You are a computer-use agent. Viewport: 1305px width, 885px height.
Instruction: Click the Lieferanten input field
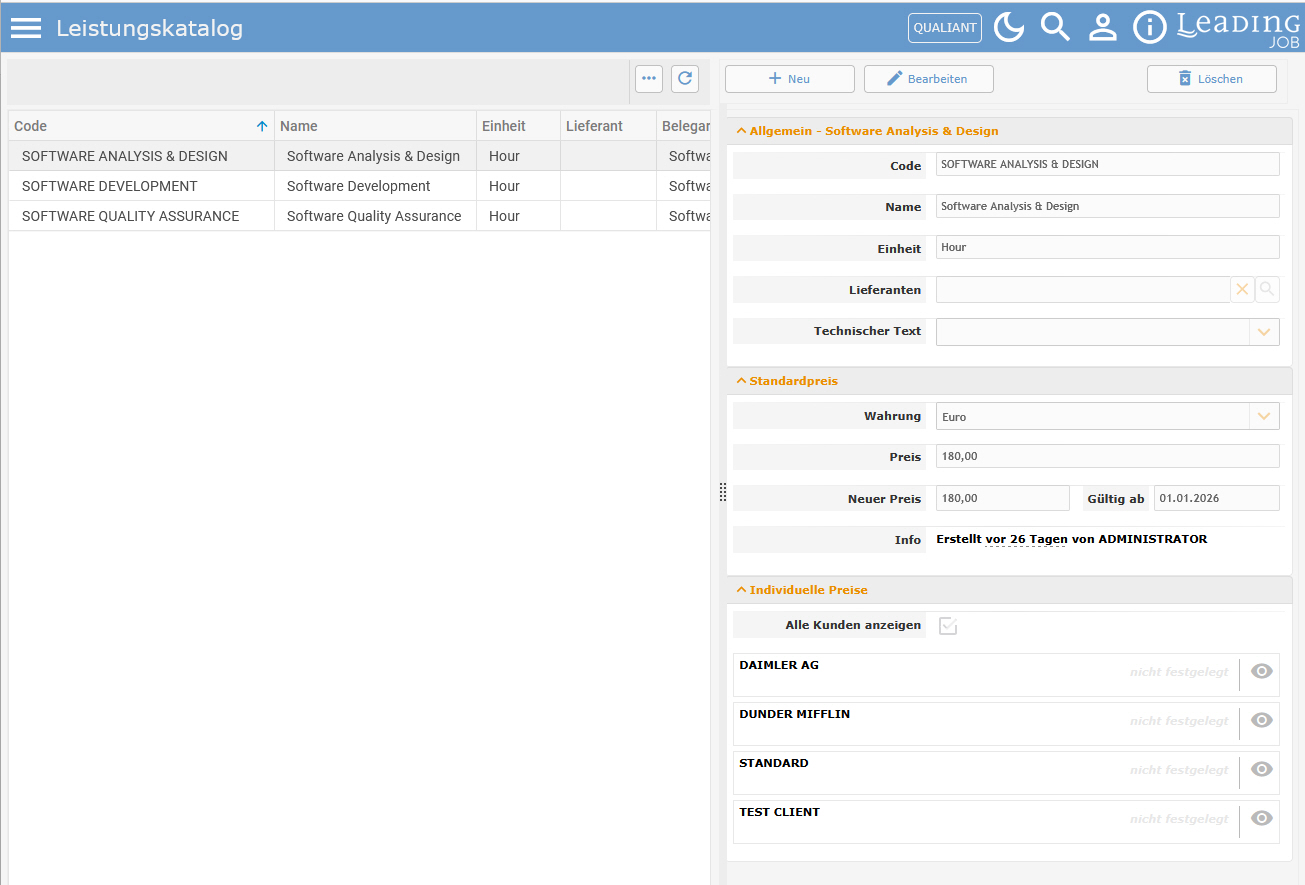[1083, 289]
